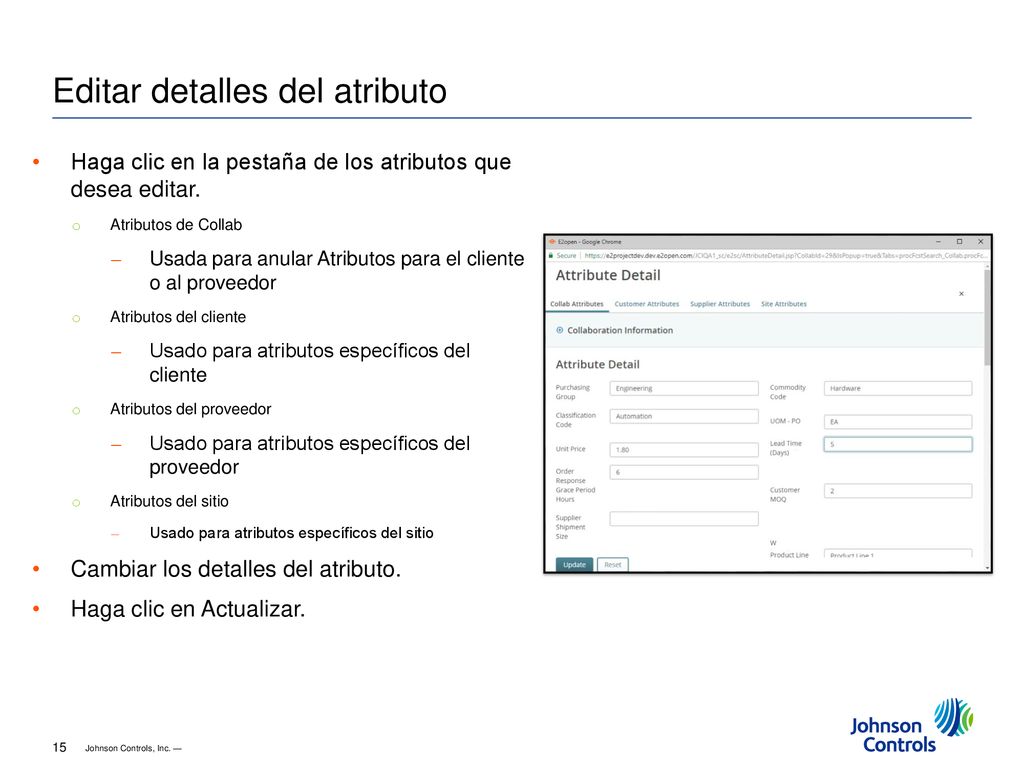The height and width of the screenshot is (768, 1024).
Task: Open the Supplier Attributes tab
Action: [x=720, y=304]
